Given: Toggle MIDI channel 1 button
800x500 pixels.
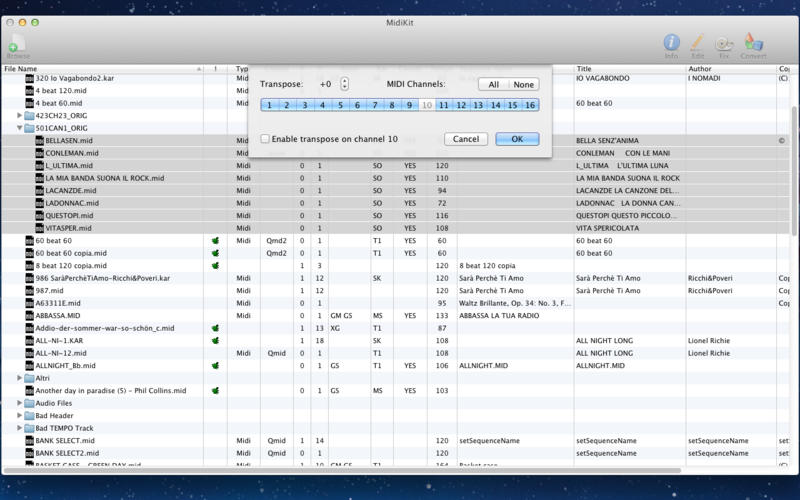Looking at the screenshot, I should (x=270, y=105).
